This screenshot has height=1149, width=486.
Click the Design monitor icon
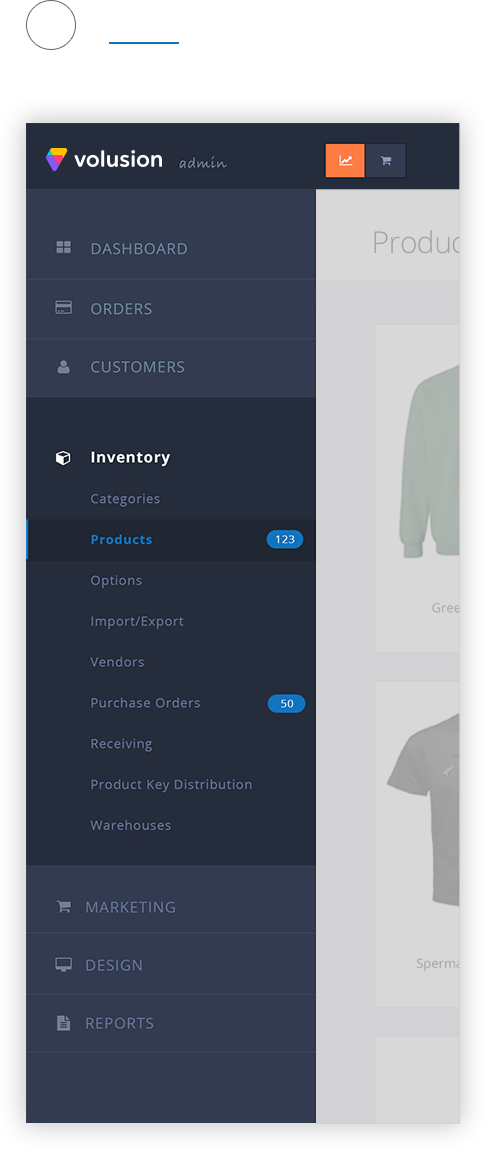64,965
